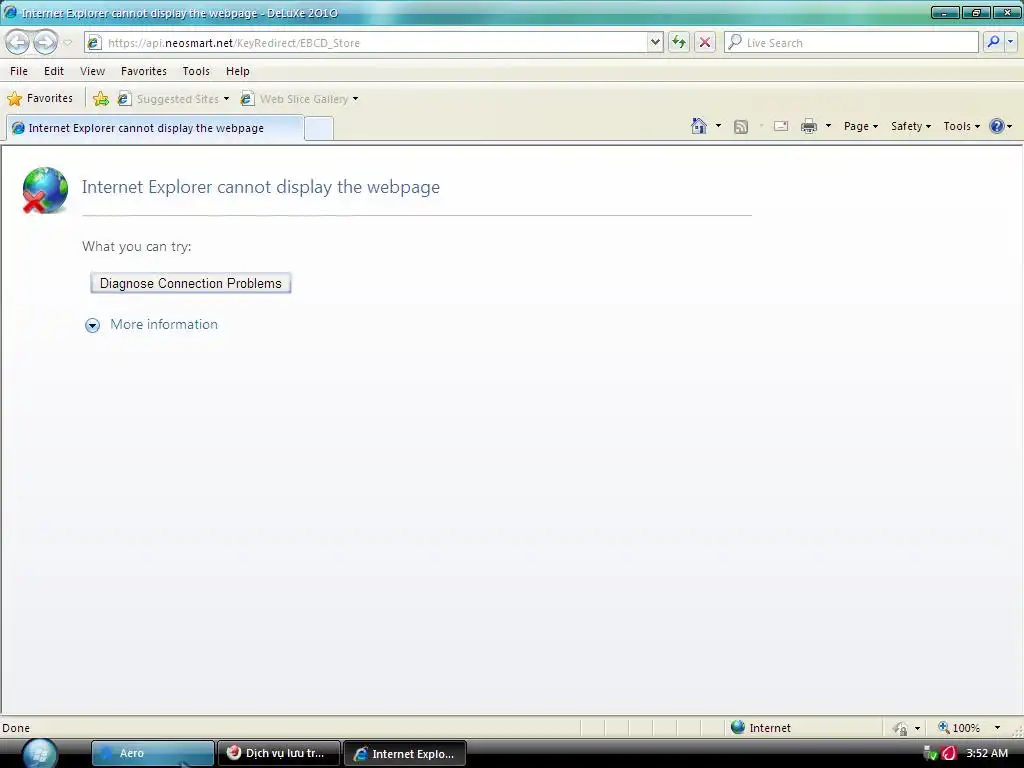The image size is (1024, 768).
Task: Open the Tools command bar menu
Action: 961,126
